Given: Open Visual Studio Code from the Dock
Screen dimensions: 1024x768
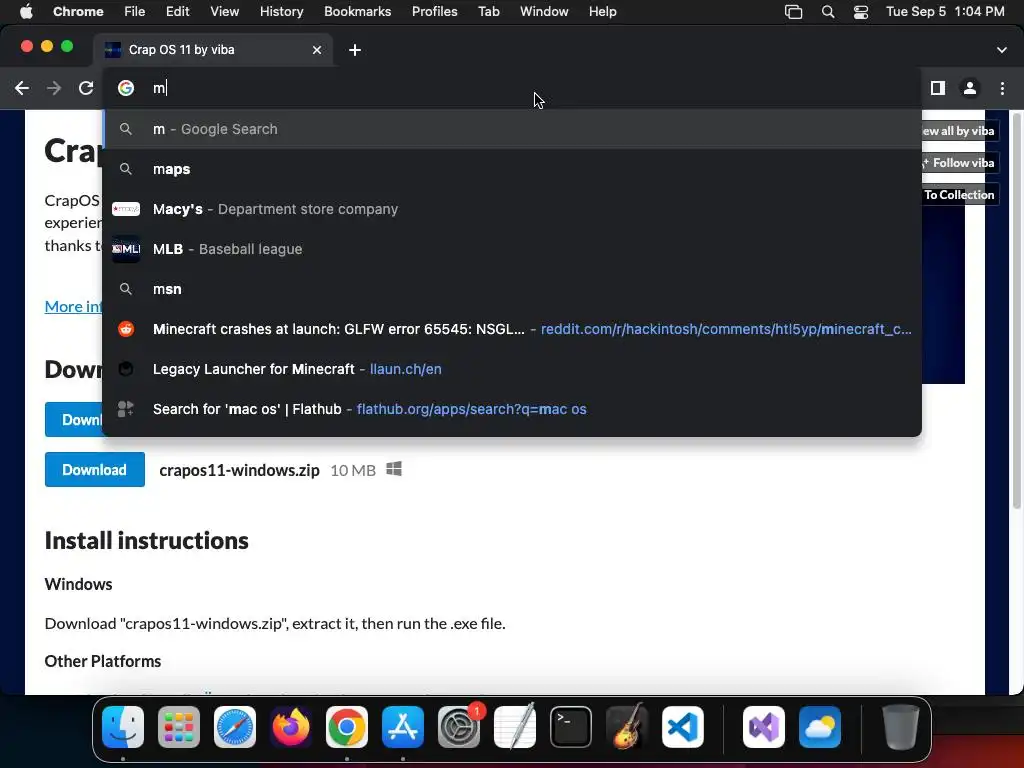Looking at the screenshot, I should pyautogui.click(x=683, y=727).
